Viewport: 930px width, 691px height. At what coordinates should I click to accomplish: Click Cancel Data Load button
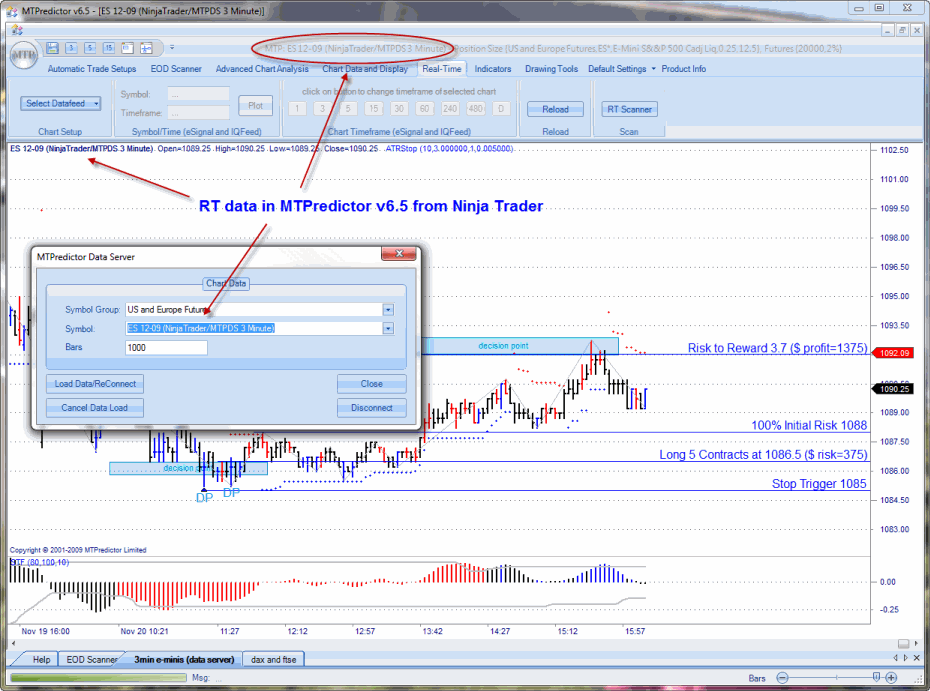[95, 408]
